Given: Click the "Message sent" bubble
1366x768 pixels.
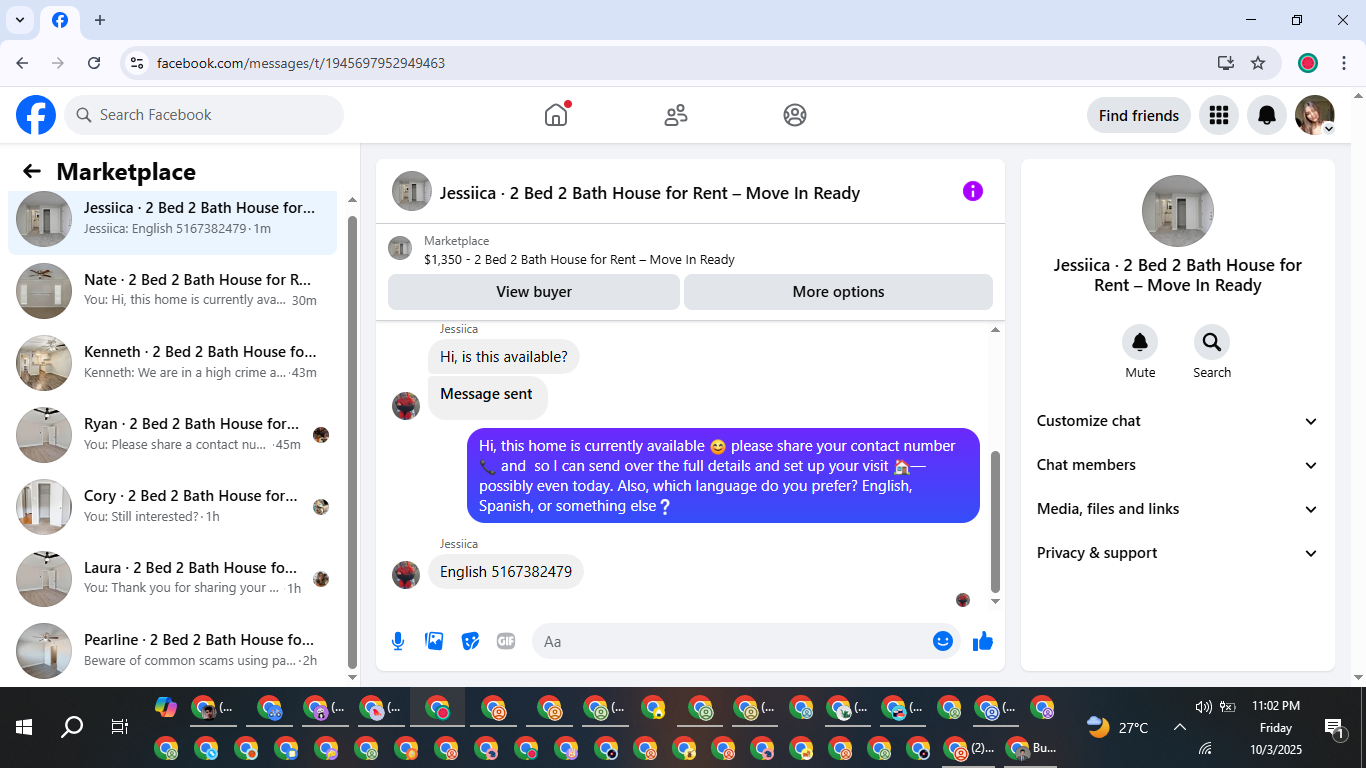Looking at the screenshot, I should click(487, 397).
